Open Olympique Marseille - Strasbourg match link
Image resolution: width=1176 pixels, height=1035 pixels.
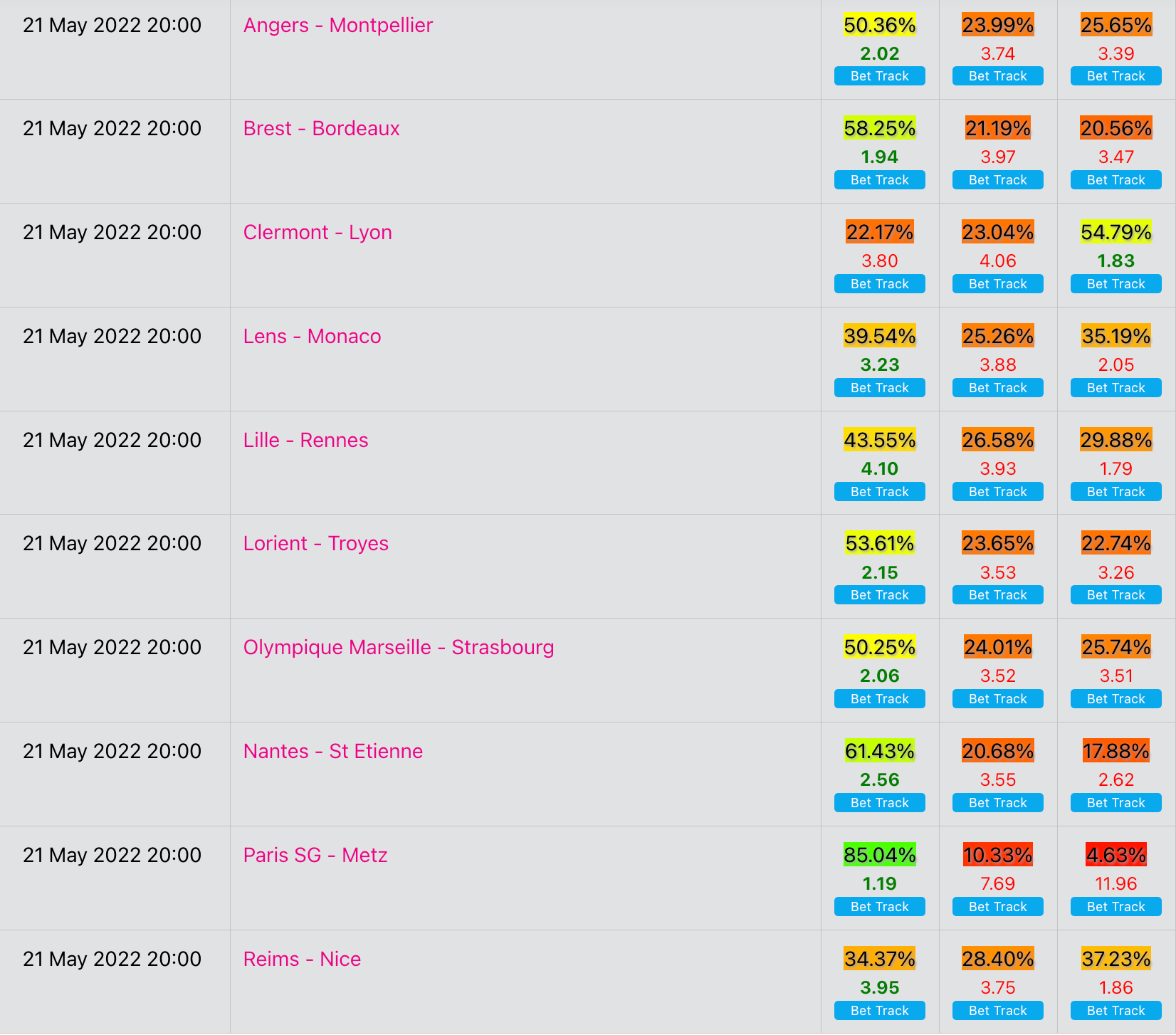(x=399, y=647)
